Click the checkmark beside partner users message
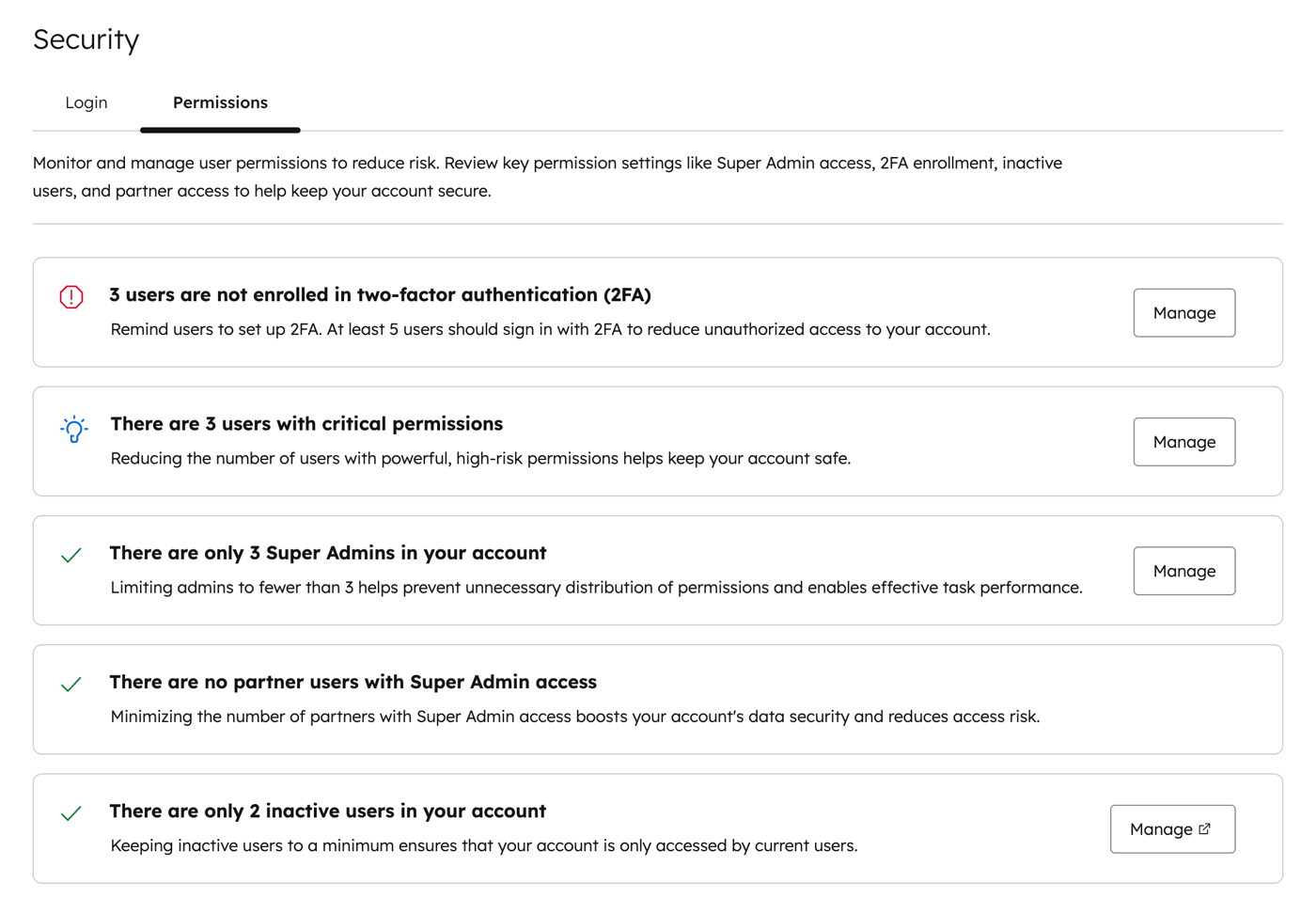The width and height of the screenshot is (1316, 914). click(x=70, y=685)
